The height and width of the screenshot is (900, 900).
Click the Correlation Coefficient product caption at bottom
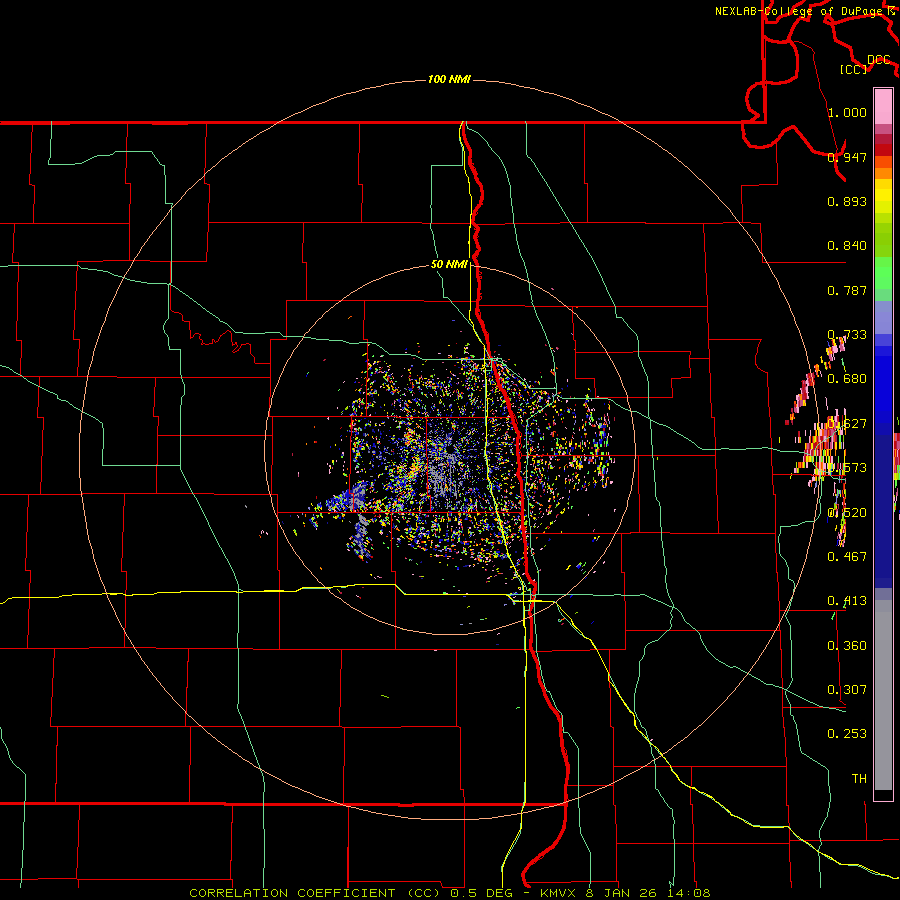tap(449, 893)
